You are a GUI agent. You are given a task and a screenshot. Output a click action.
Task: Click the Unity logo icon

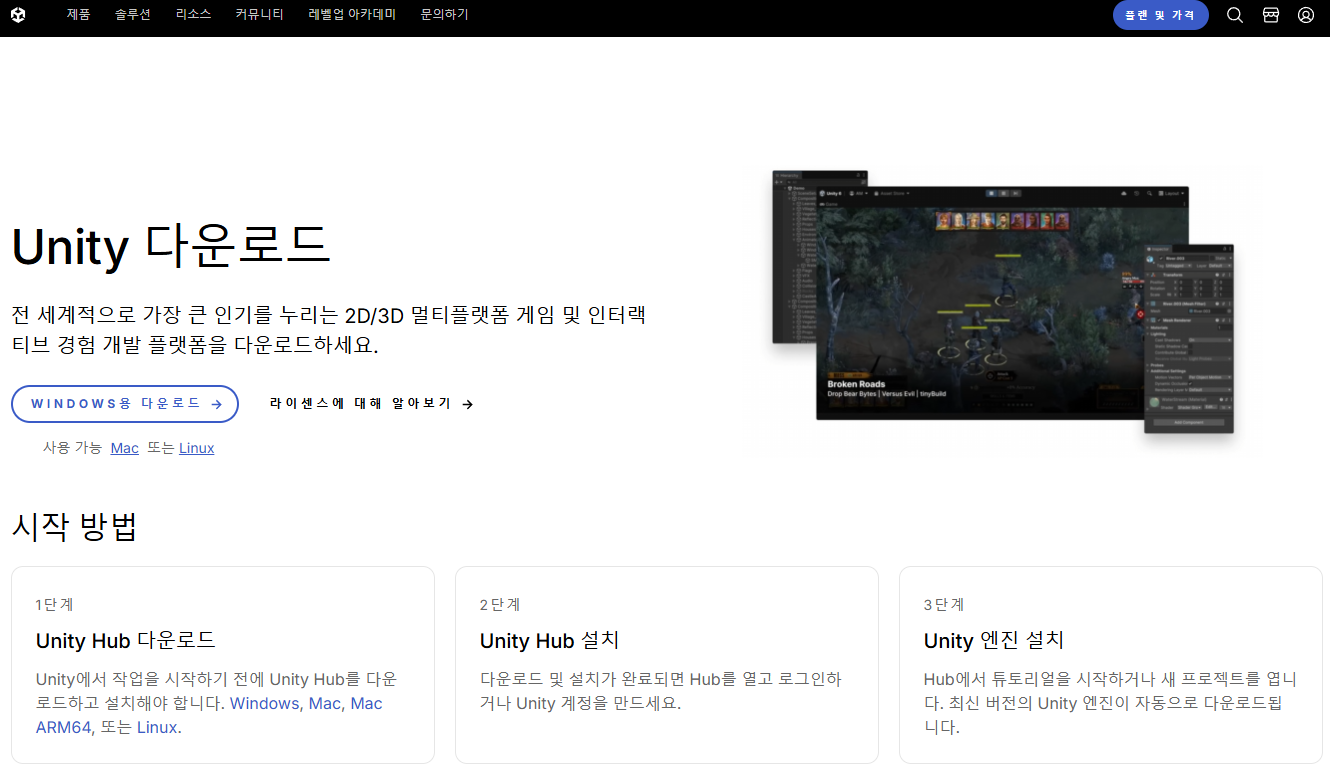point(20,15)
